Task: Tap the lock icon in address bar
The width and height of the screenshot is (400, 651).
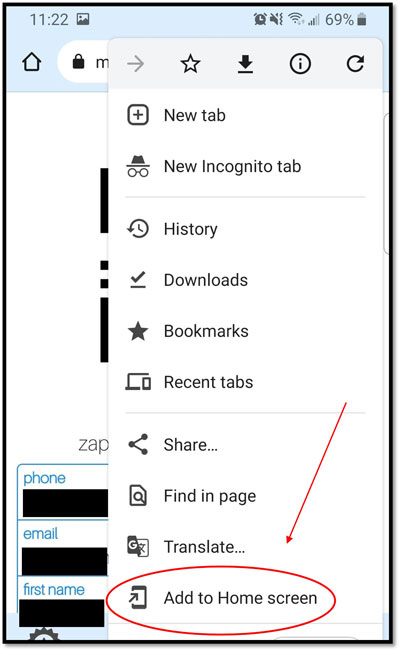Action: point(79,61)
